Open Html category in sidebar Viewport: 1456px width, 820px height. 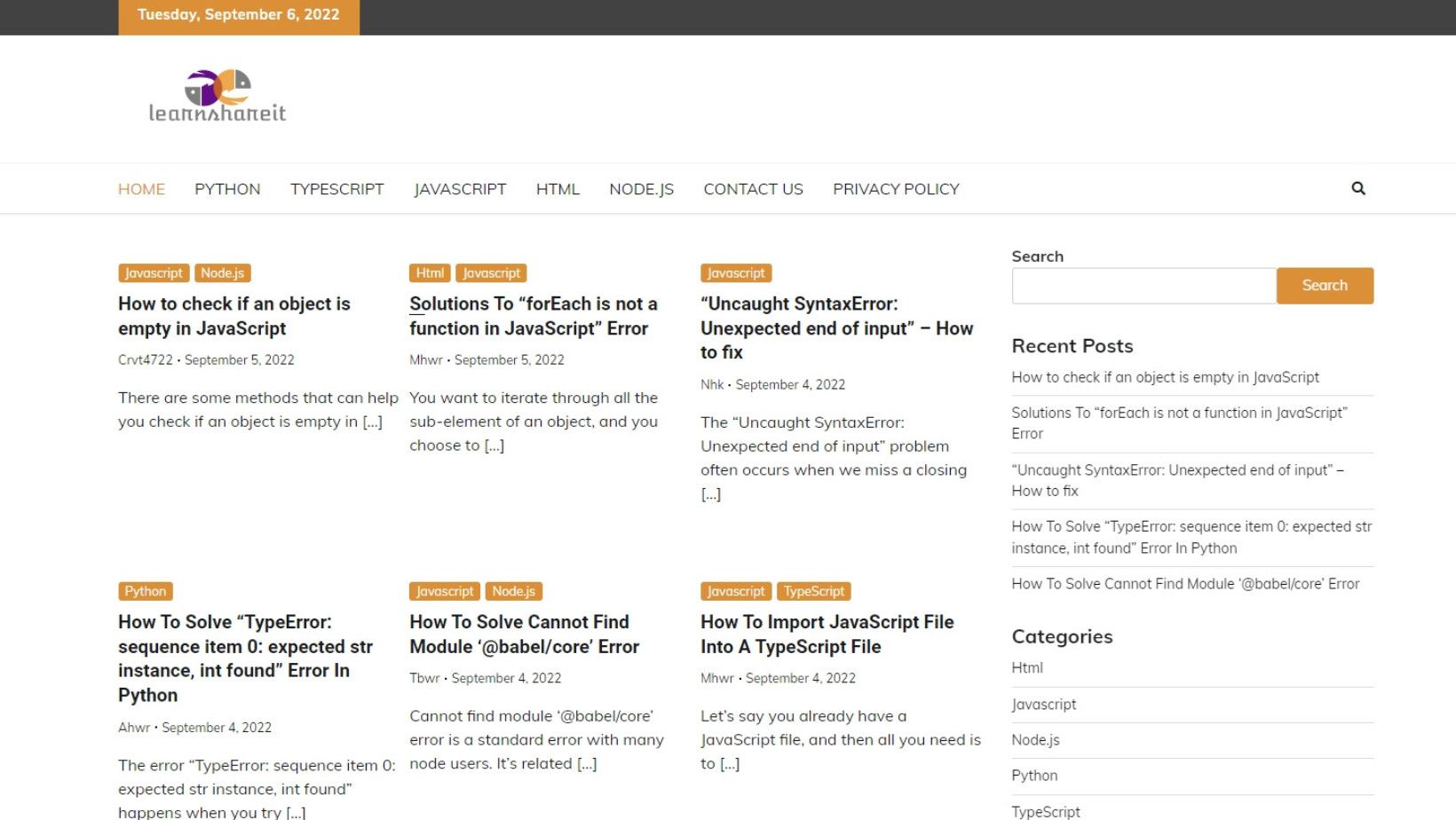point(1026,668)
